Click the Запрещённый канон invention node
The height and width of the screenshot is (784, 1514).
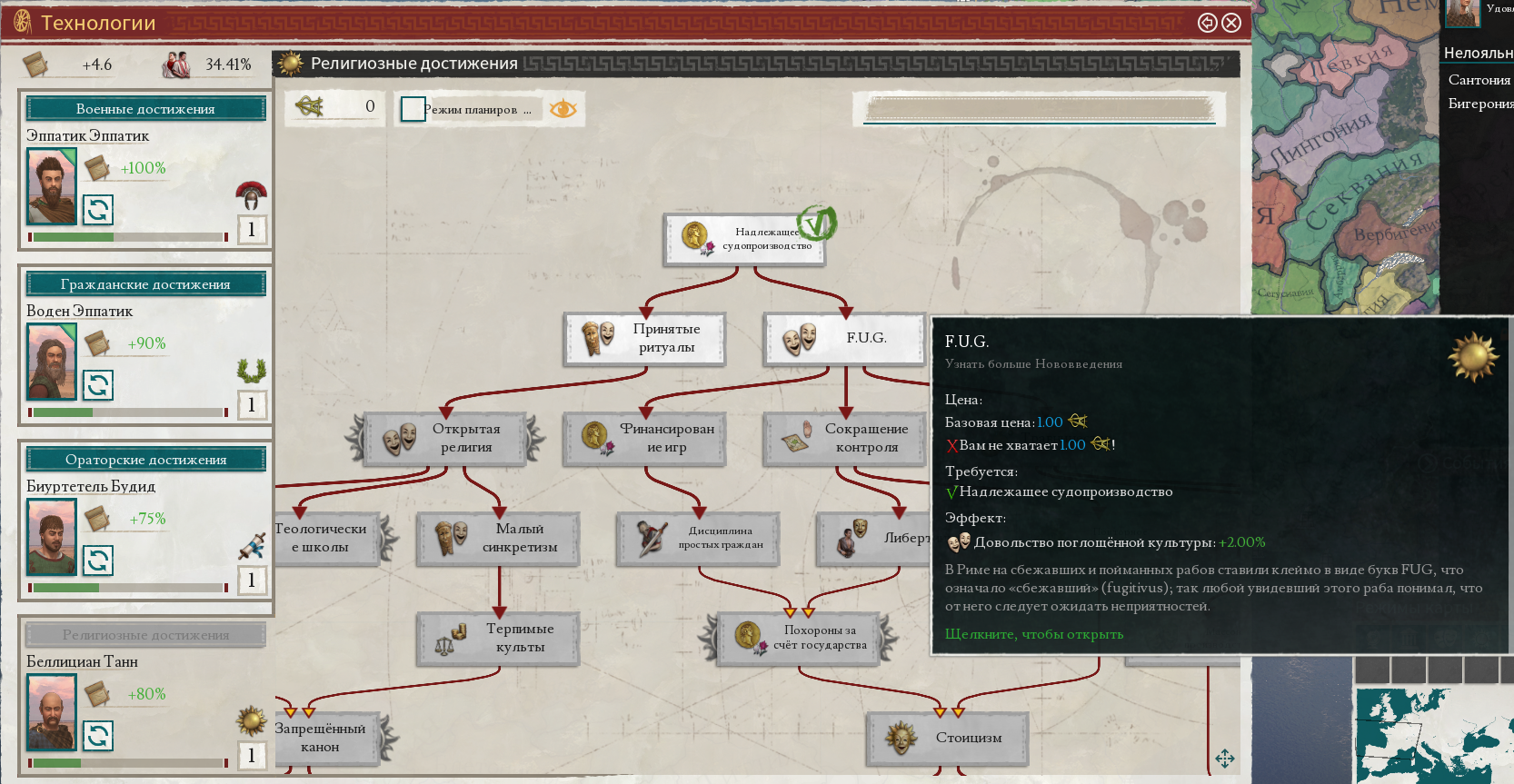coord(327,738)
